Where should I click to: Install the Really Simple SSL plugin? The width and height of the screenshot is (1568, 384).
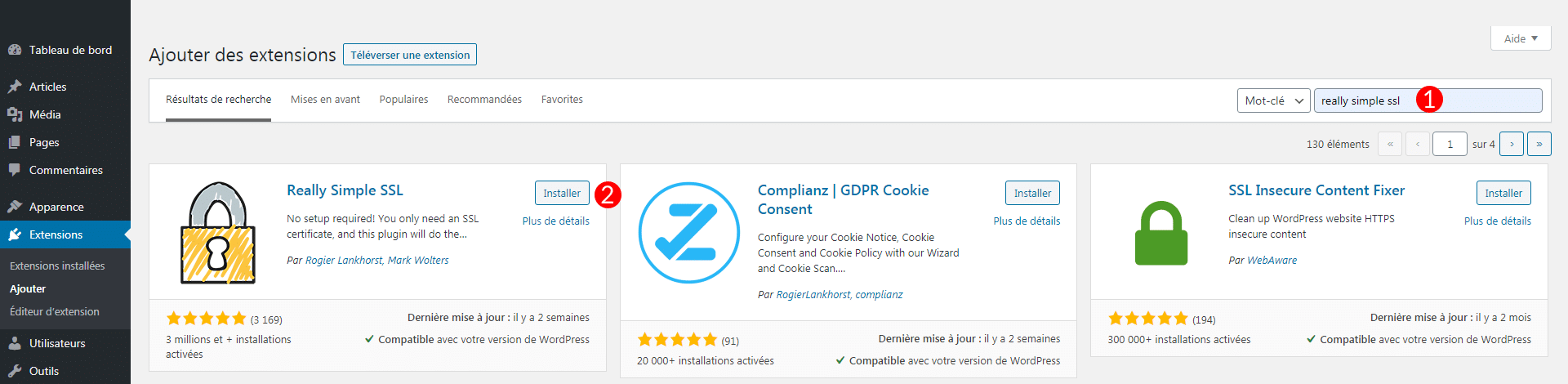click(562, 193)
